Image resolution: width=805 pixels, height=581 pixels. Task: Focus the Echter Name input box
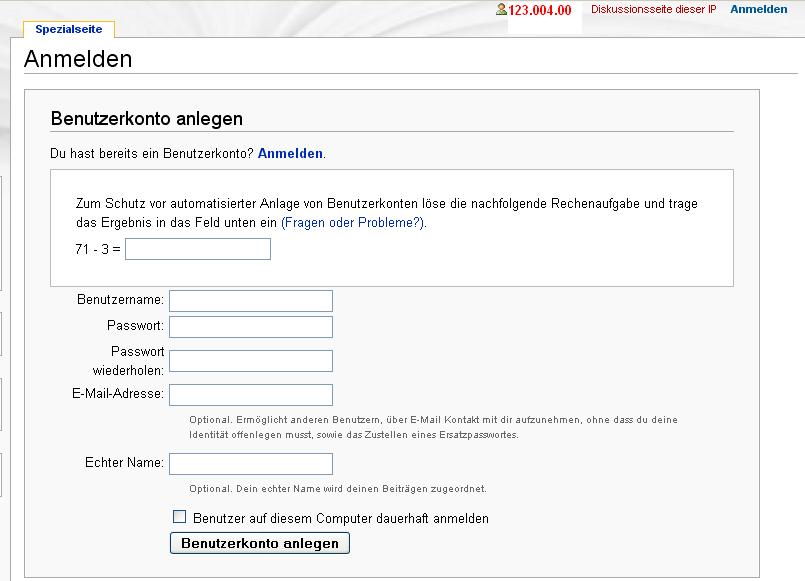point(251,463)
